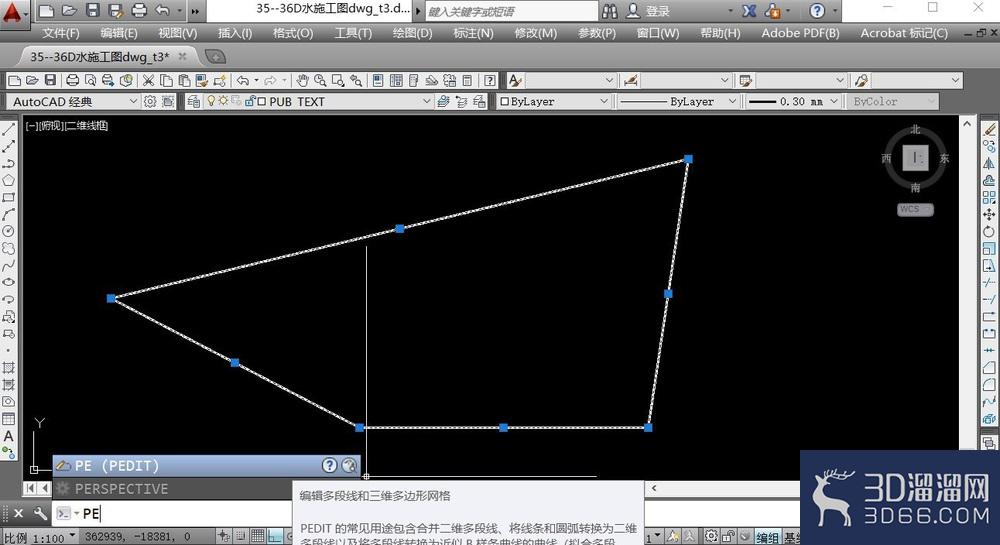This screenshot has width=1000, height=545.
Task: Open the dimension style dropdown list
Action: pyautogui.click(x=686, y=80)
